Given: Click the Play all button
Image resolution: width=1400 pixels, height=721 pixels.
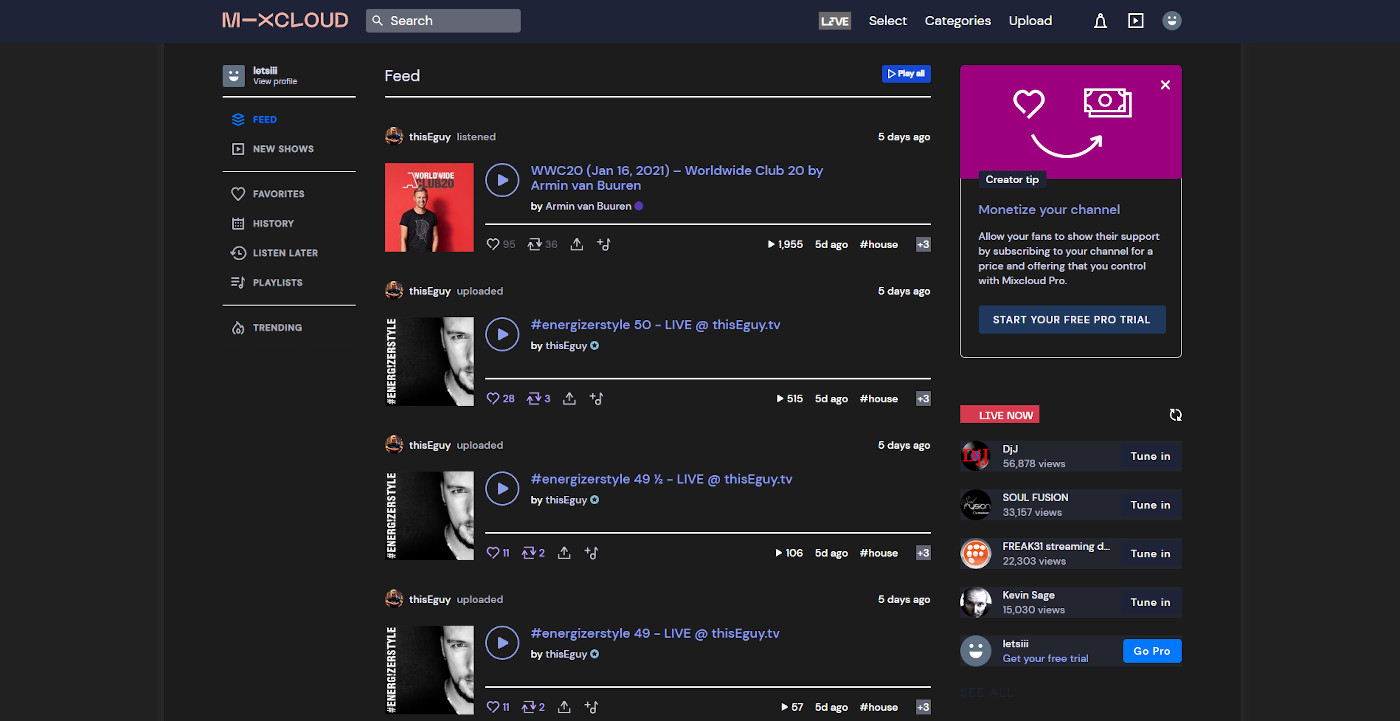Looking at the screenshot, I should 906,73.
